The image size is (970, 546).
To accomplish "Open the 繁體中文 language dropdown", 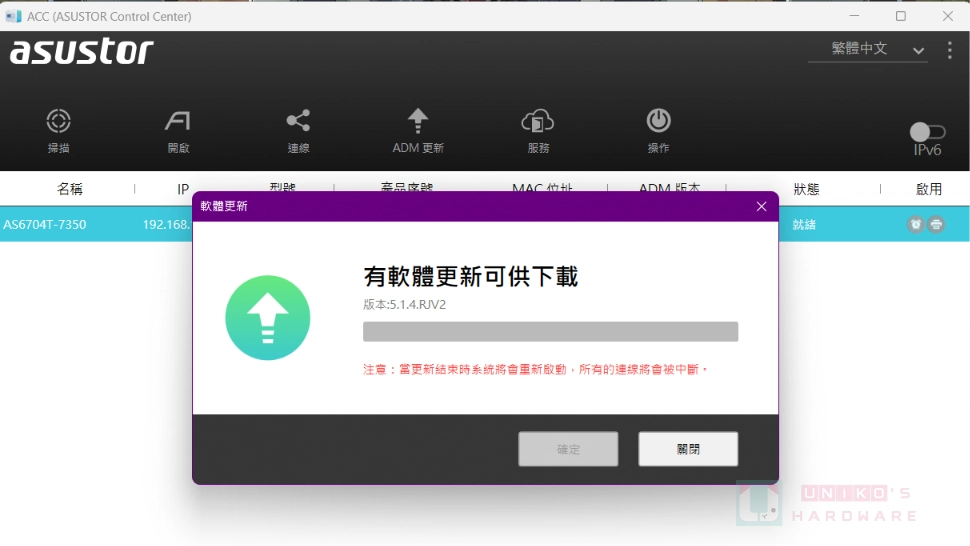I will pyautogui.click(x=867, y=49).
